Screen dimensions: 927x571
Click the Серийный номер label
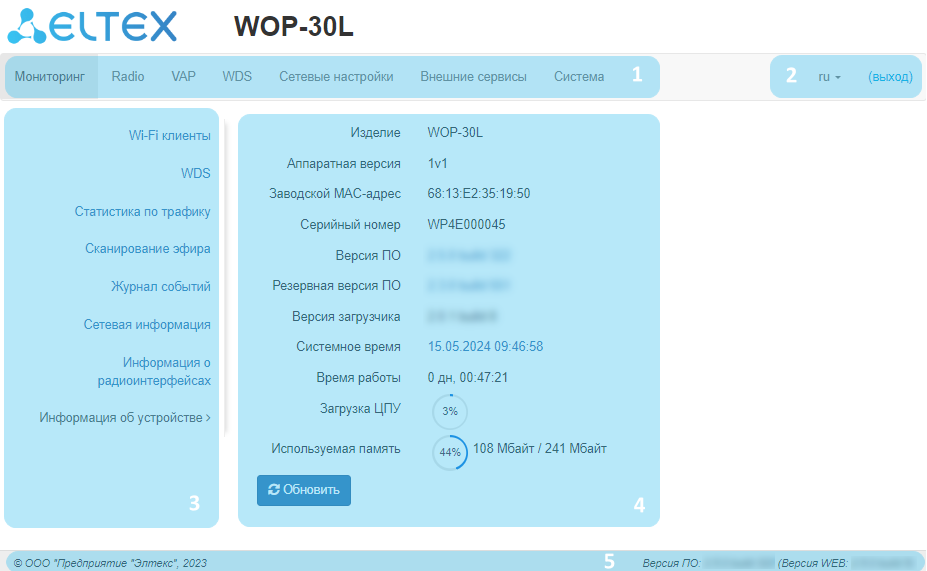(350, 225)
